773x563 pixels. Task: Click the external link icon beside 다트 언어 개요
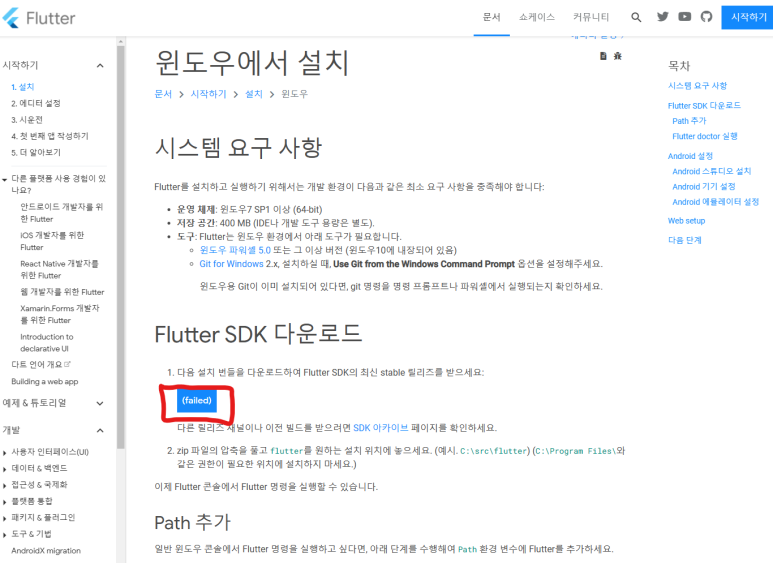pyautogui.click(x=68, y=364)
